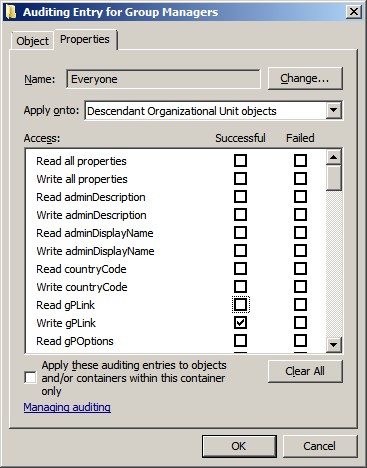
Task: Check Failed for Write all properties
Action: 300,179
